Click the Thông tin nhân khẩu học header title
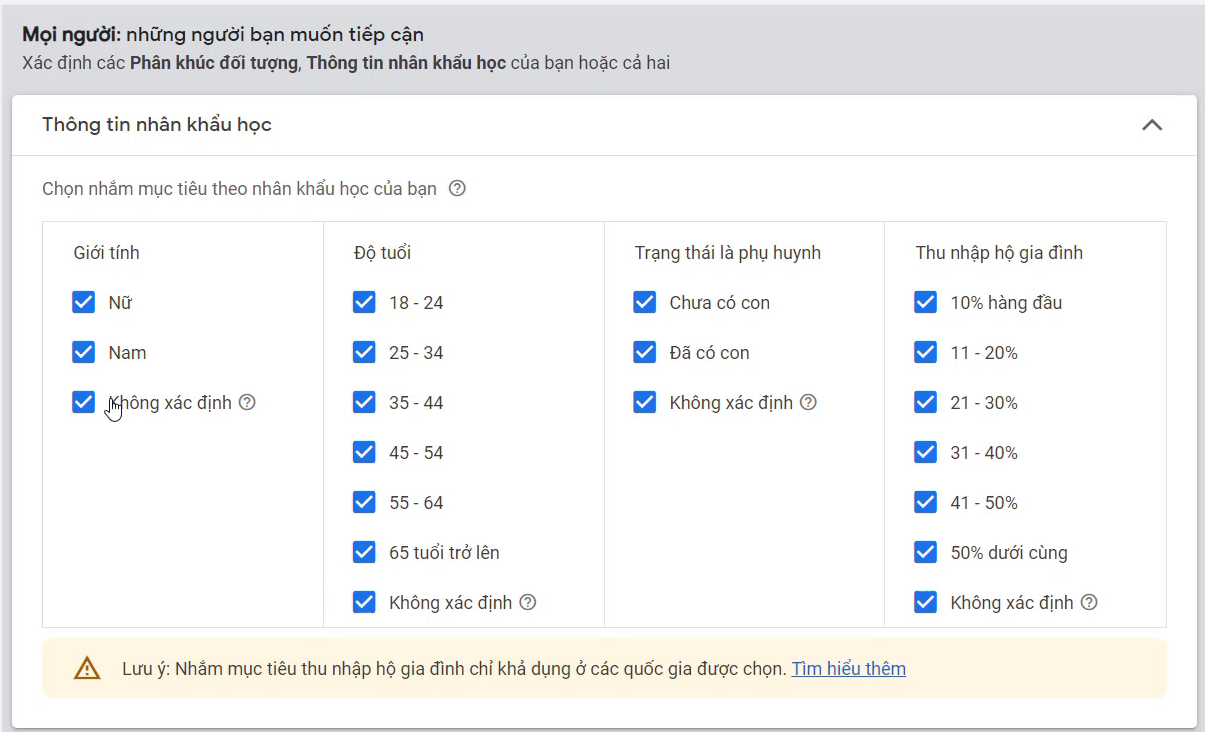 coord(157,125)
